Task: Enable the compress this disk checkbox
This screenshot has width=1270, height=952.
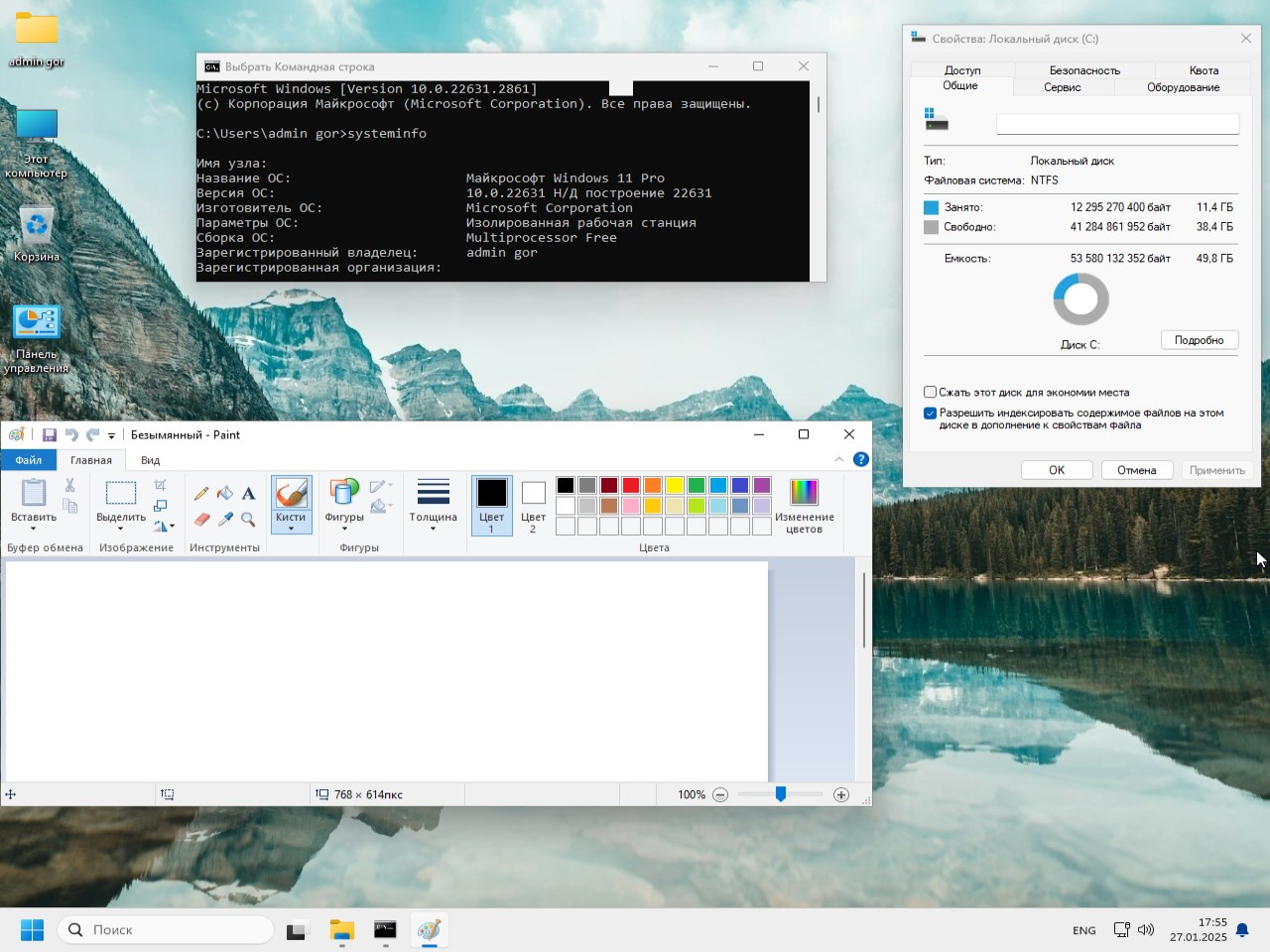Action: pyautogui.click(x=931, y=392)
